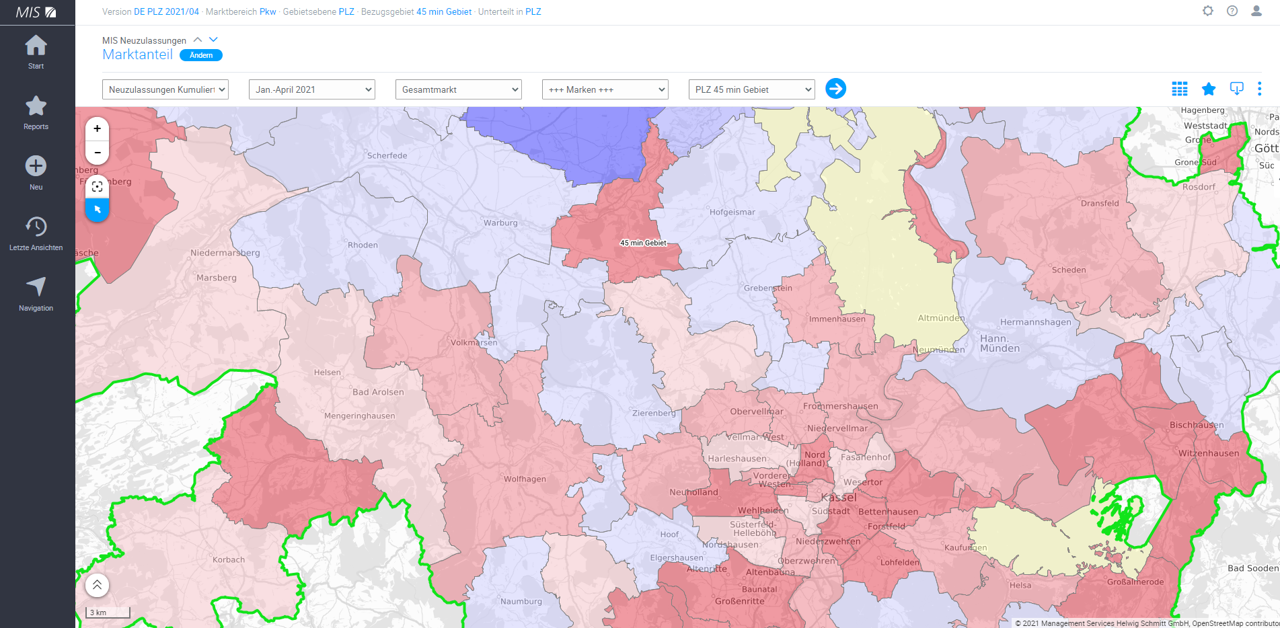Click the Bad Arolsen map label
Screen dimensions: 1280x628
[378, 392]
